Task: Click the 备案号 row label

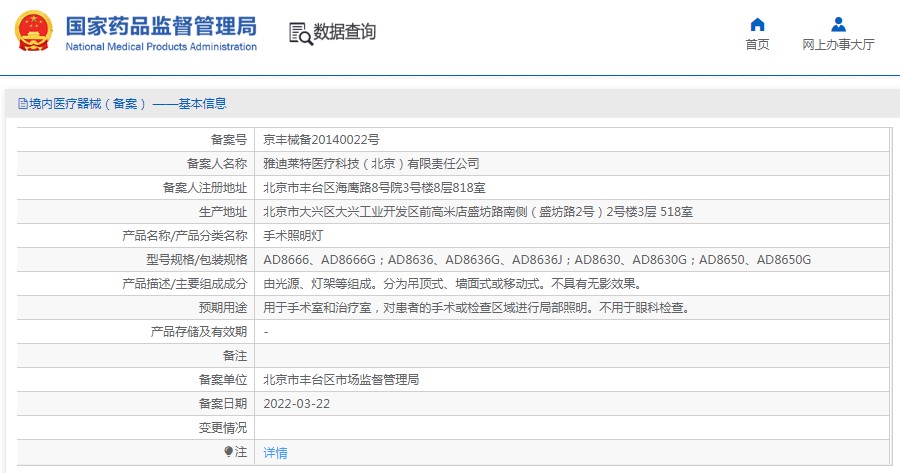Action: pos(228,139)
